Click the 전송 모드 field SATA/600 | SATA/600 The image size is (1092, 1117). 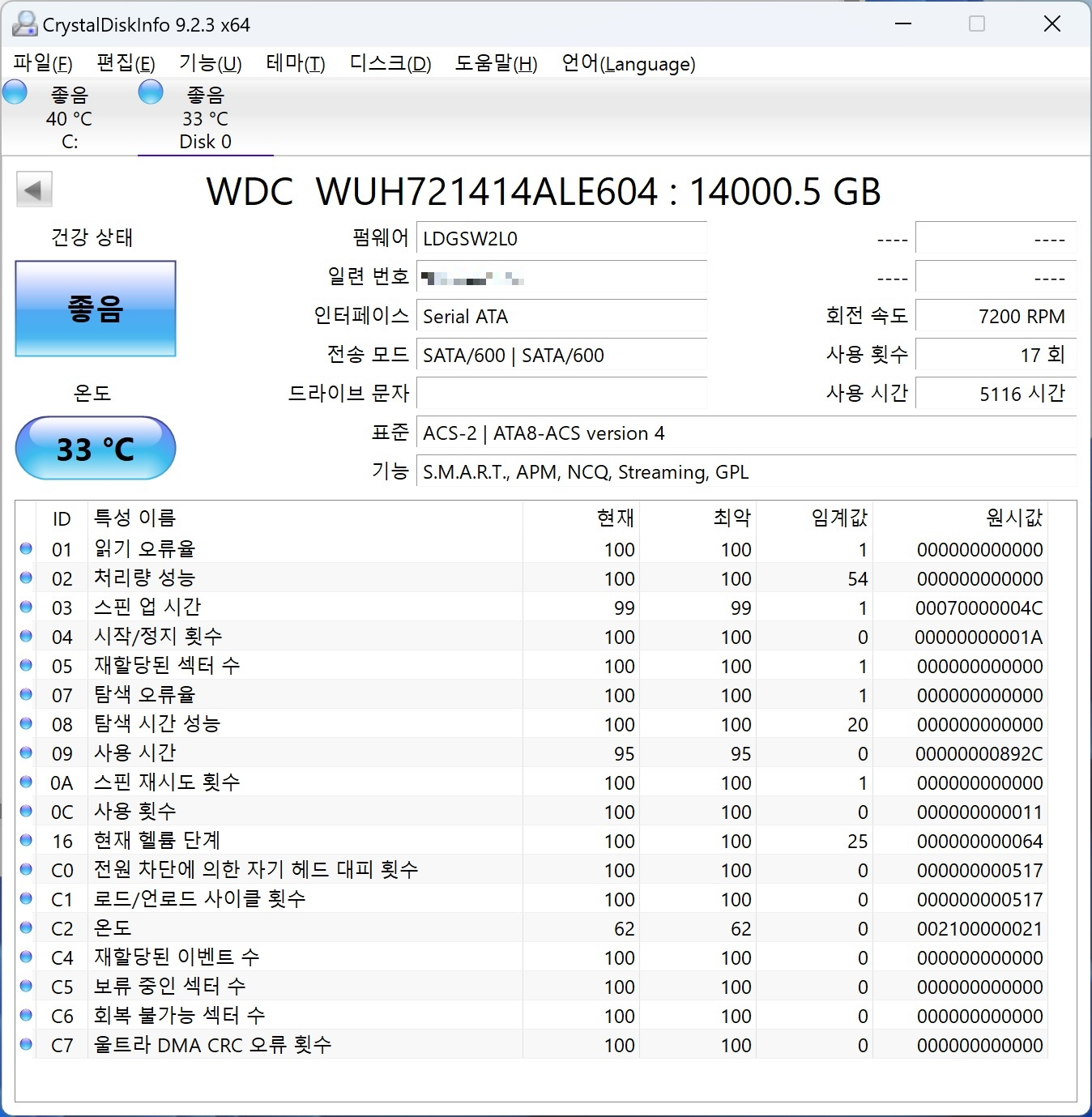pos(561,356)
